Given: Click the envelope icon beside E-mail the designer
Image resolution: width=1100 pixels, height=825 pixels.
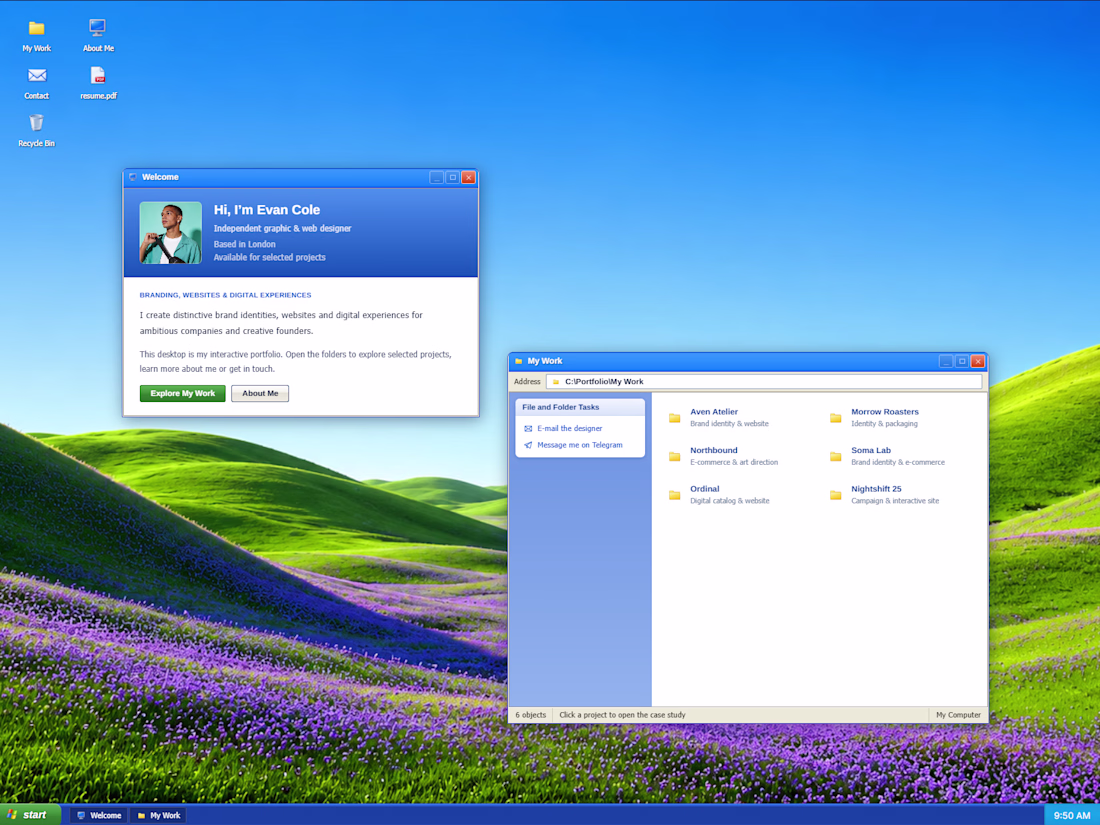Looking at the screenshot, I should pyautogui.click(x=528, y=429).
